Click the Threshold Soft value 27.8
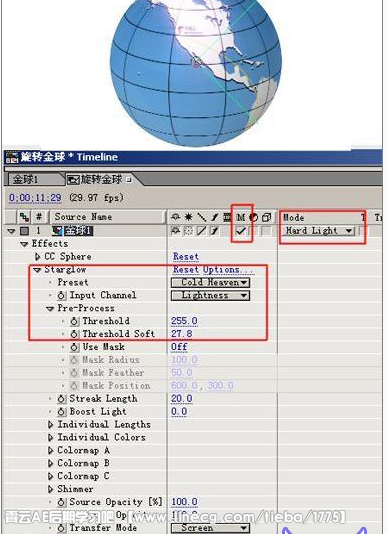This screenshot has height=534, width=388. pyautogui.click(x=182, y=334)
